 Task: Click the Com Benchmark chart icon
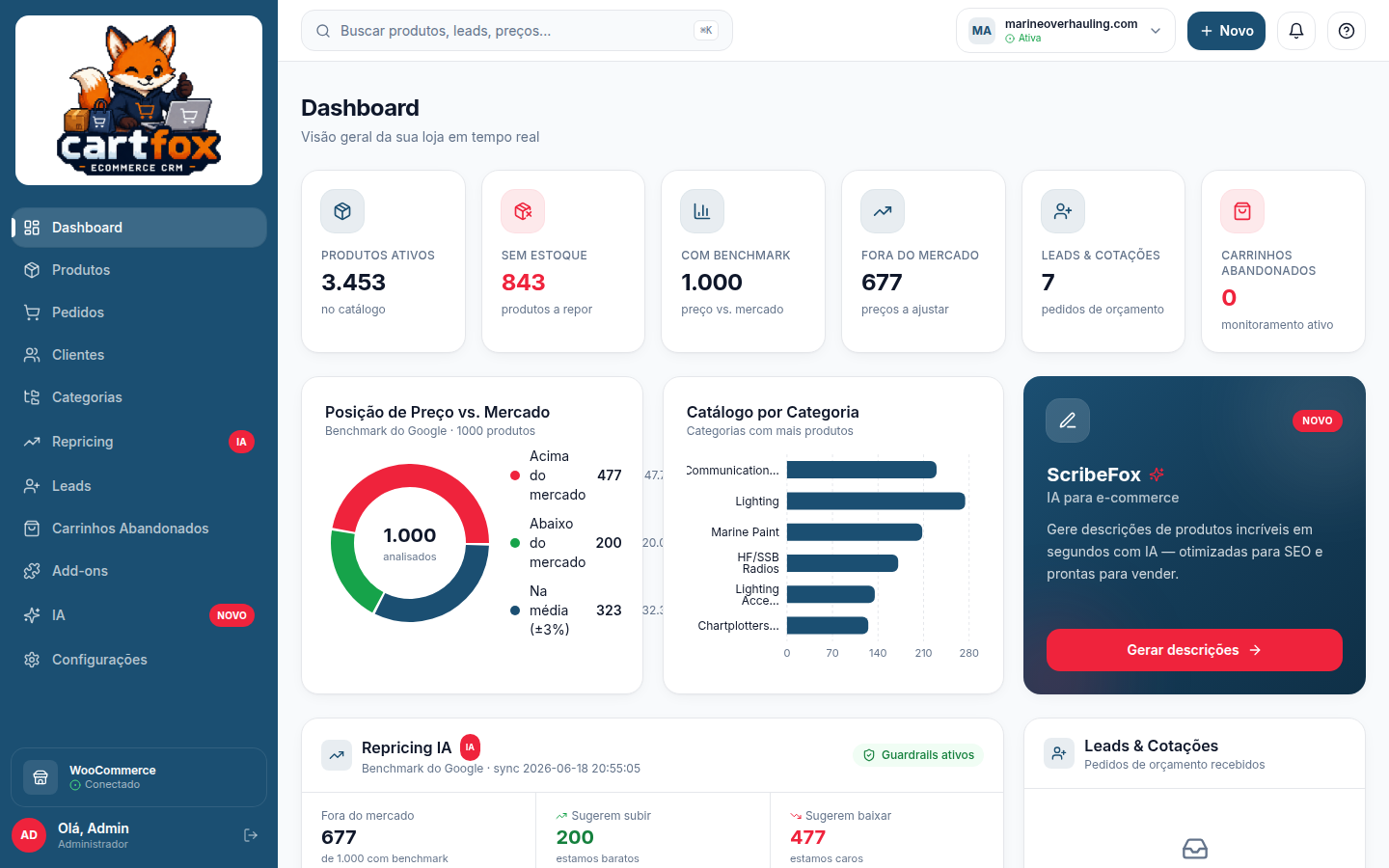pos(702,211)
